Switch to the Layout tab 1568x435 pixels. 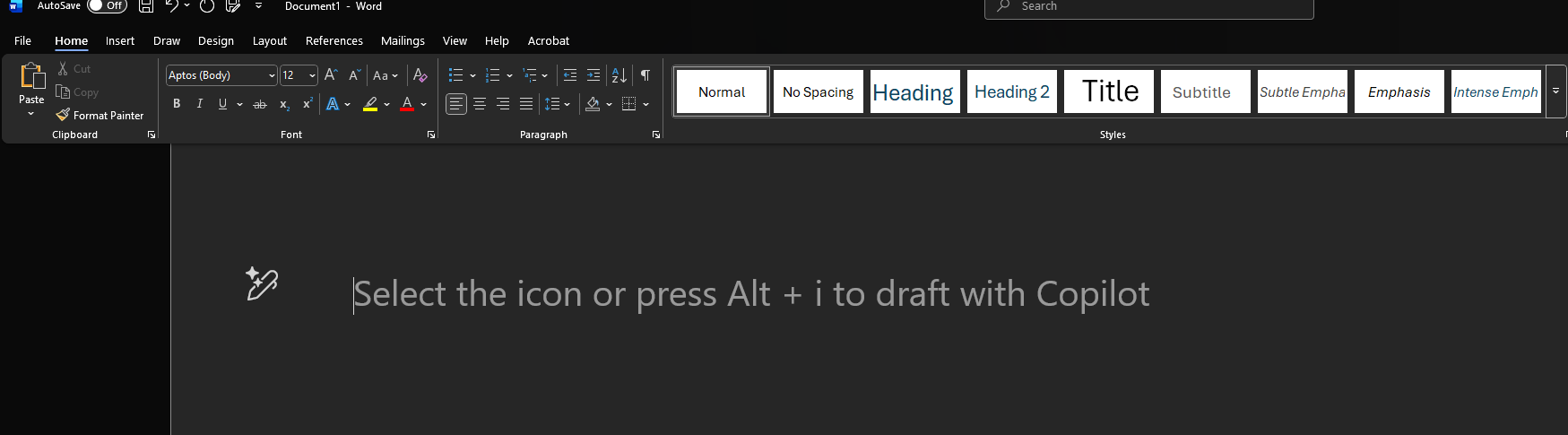tap(270, 40)
